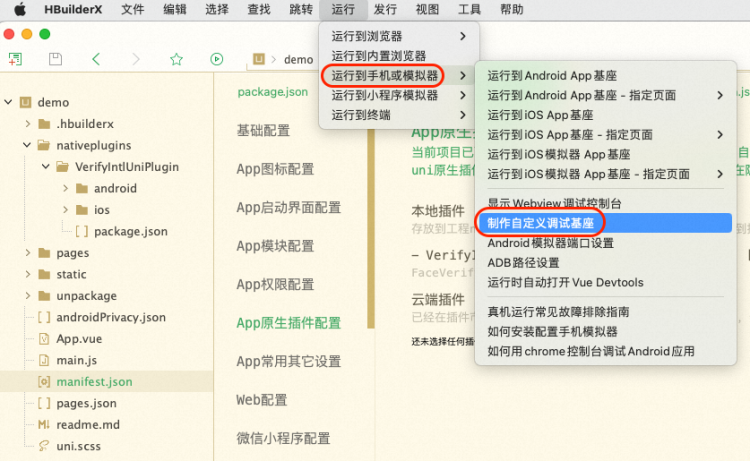Open ADB 路径设置

[605, 263]
